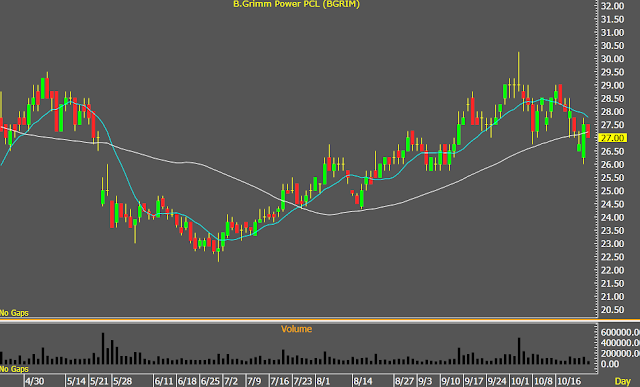Click the 29.50 price axis label

[613, 72]
